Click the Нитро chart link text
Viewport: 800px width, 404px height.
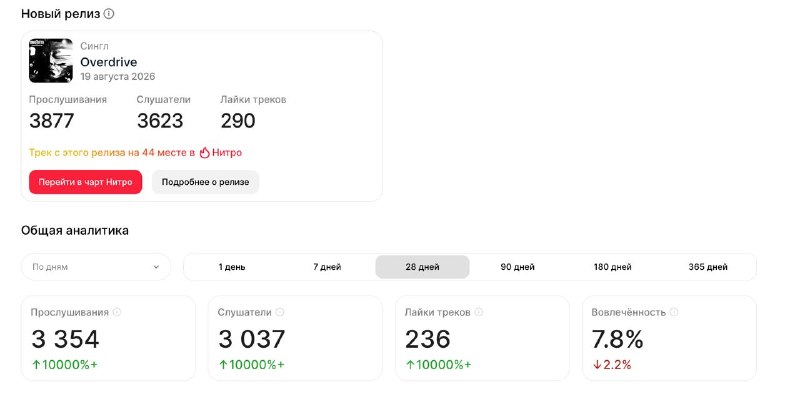click(227, 153)
